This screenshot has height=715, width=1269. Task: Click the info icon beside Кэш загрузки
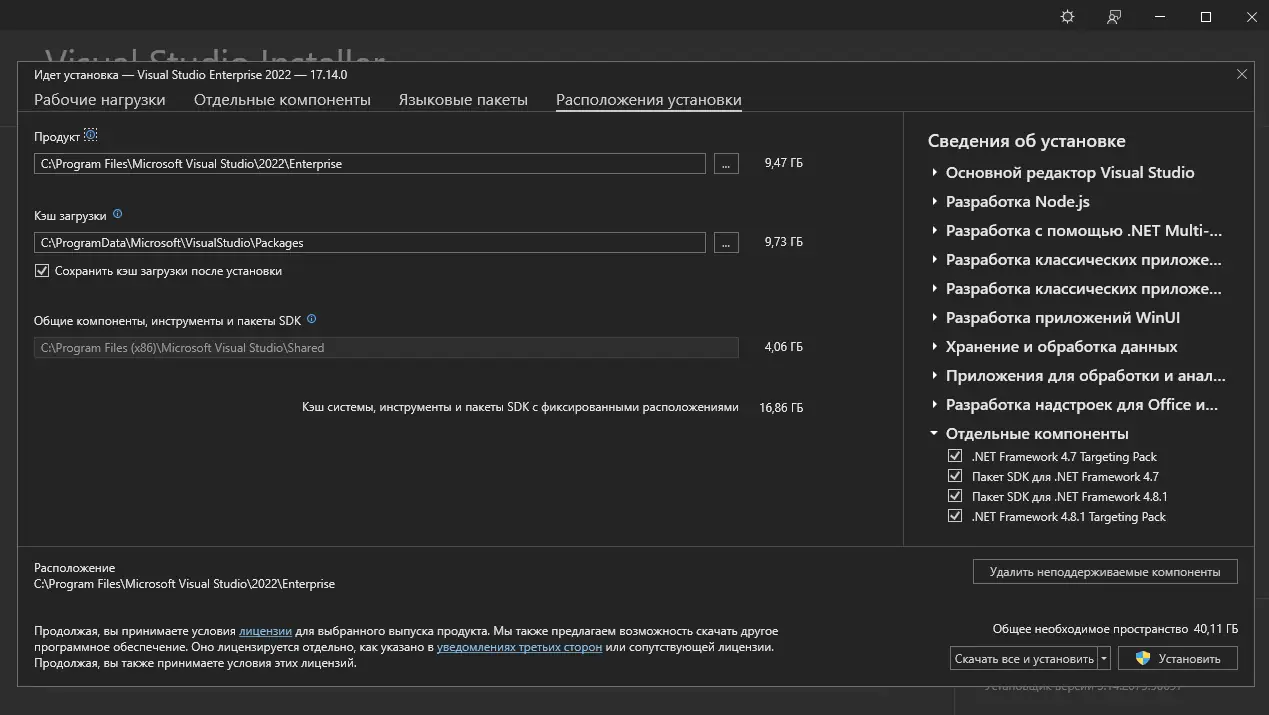pyautogui.click(x=118, y=214)
